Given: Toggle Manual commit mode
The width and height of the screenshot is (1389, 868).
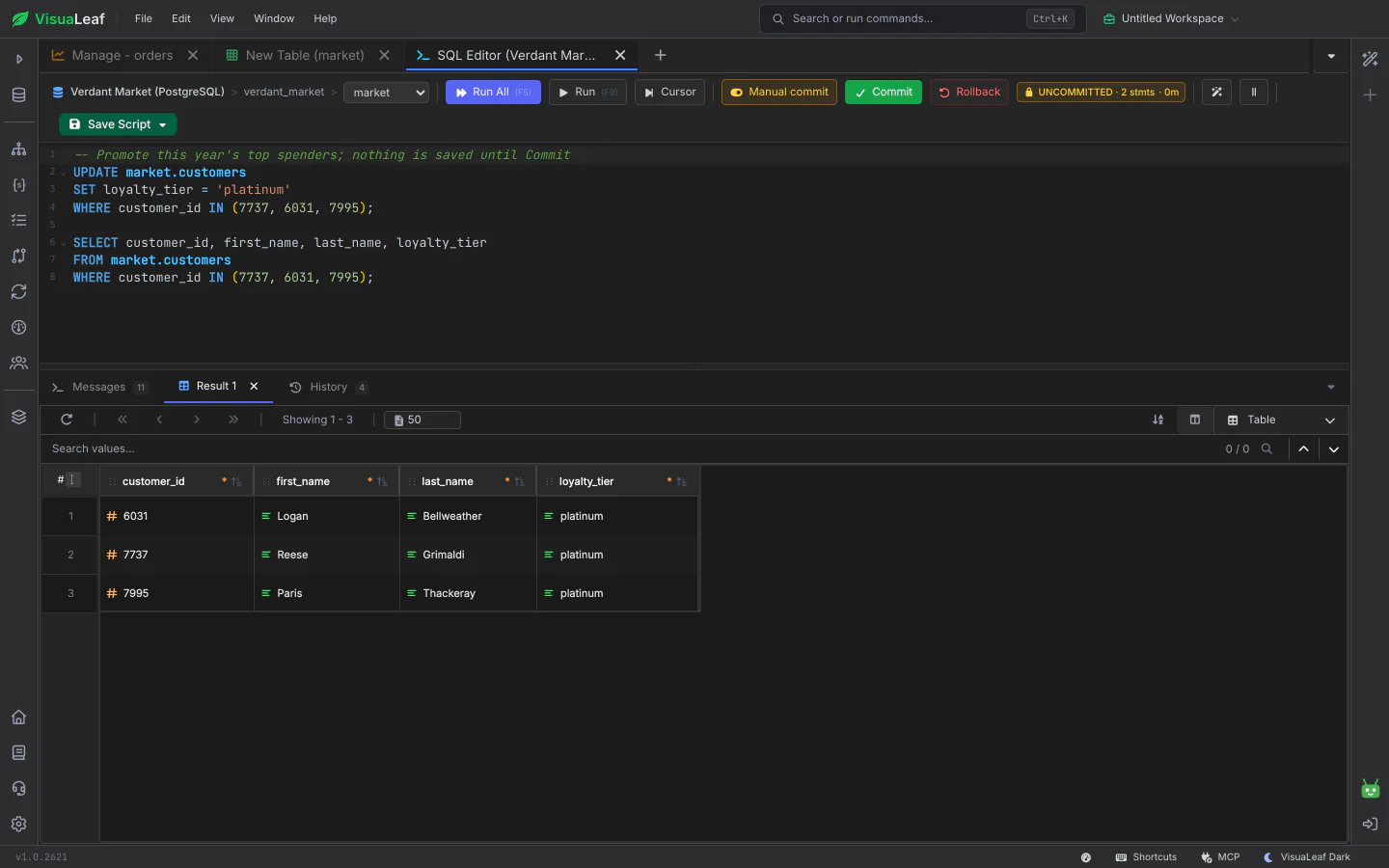Looking at the screenshot, I should pos(779,93).
